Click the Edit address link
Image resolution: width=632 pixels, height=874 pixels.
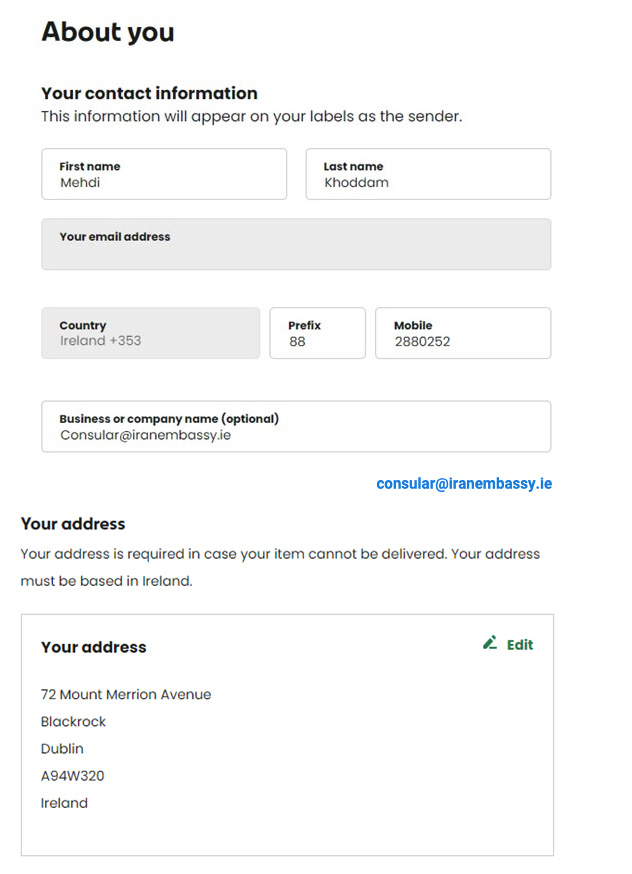508,644
